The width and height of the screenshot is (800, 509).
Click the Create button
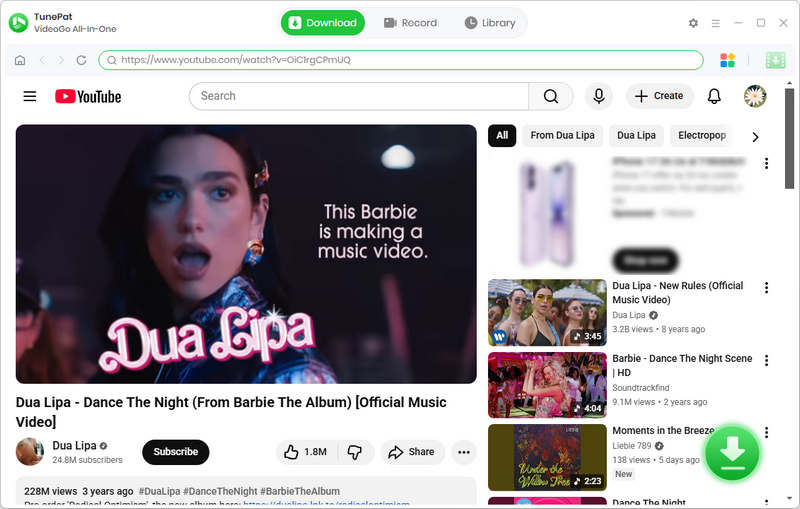point(659,96)
